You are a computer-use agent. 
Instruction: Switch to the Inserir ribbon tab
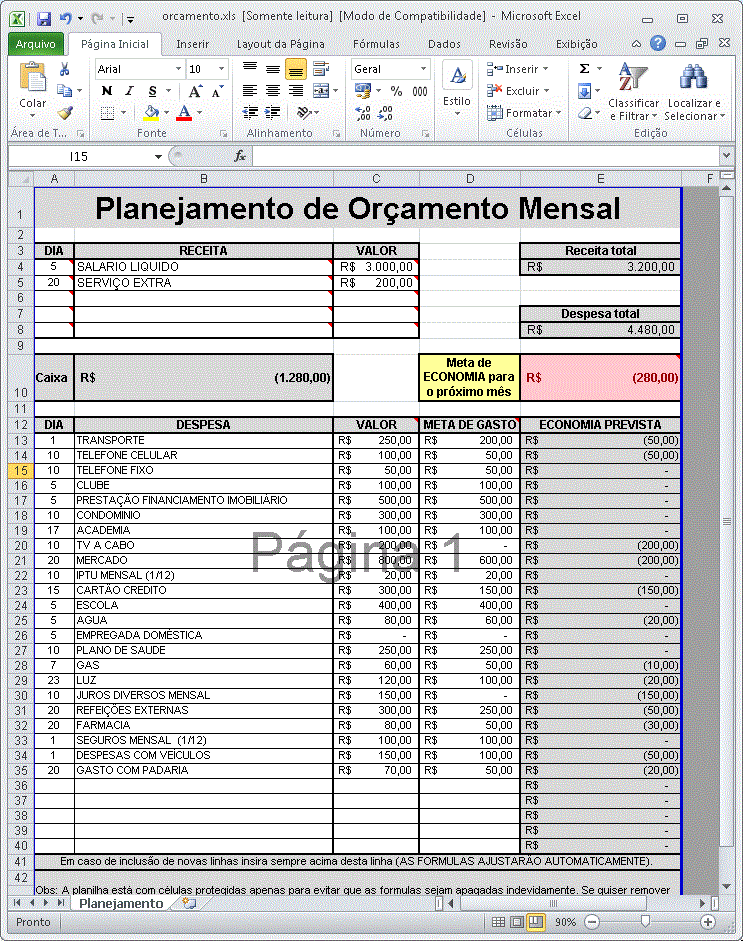click(193, 44)
